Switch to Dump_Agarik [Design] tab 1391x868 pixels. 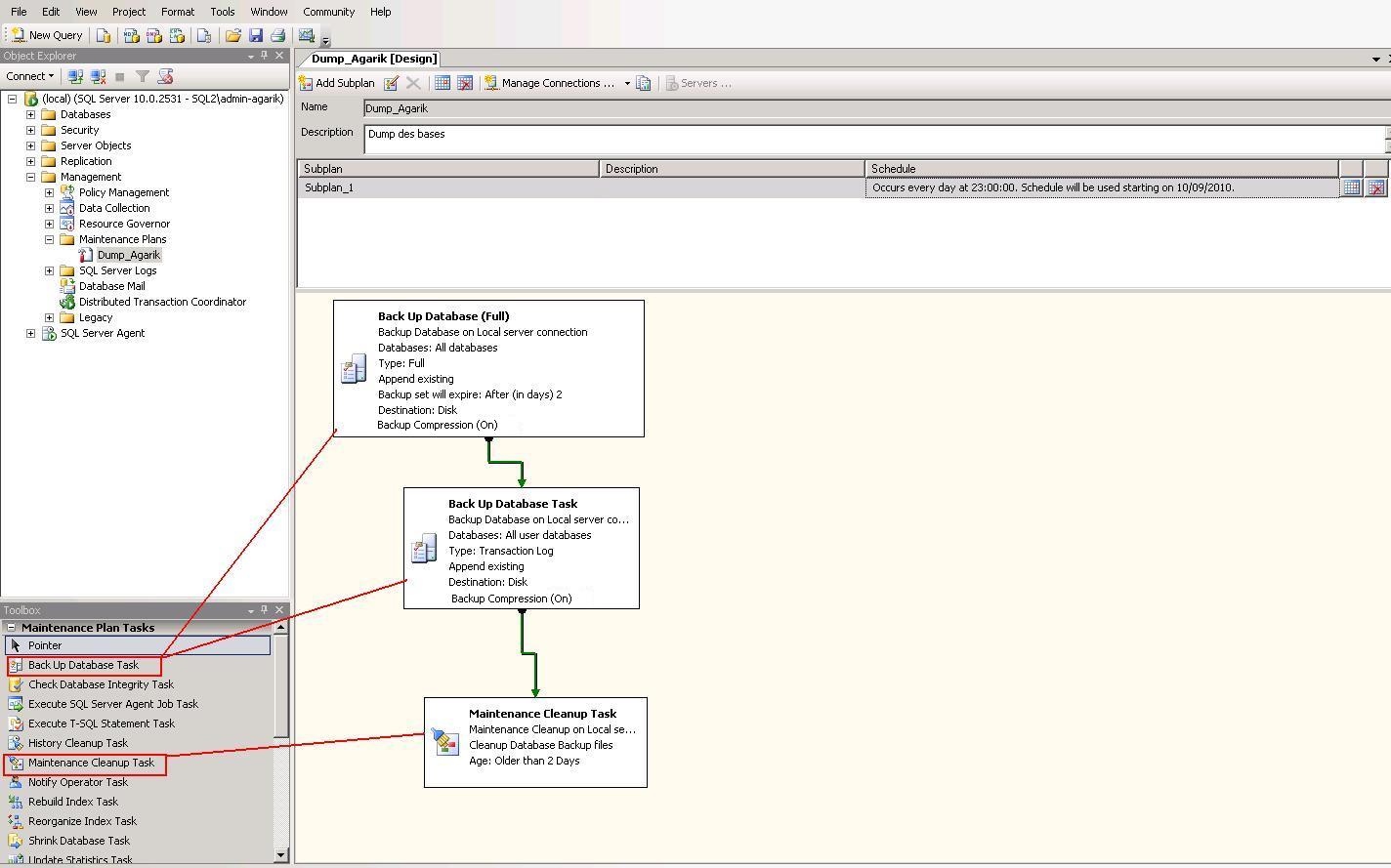[x=374, y=59]
